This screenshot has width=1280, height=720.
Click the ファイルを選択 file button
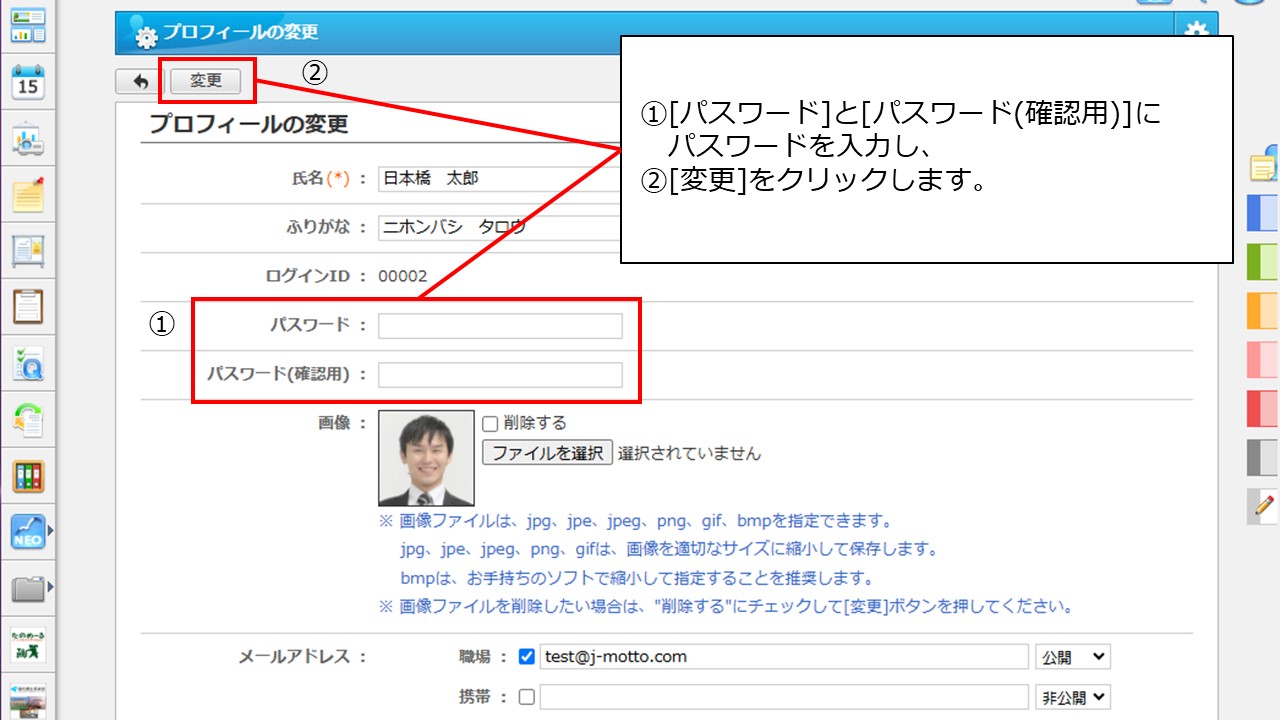547,453
